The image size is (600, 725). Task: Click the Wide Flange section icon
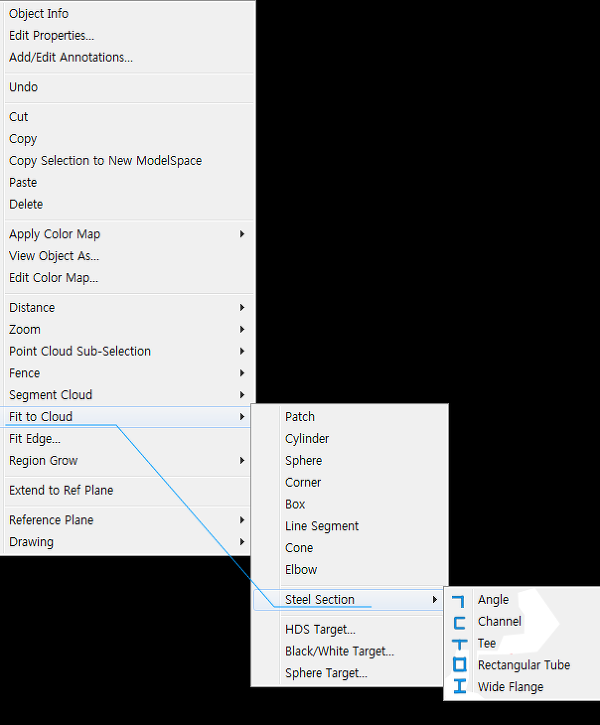tap(459, 686)
